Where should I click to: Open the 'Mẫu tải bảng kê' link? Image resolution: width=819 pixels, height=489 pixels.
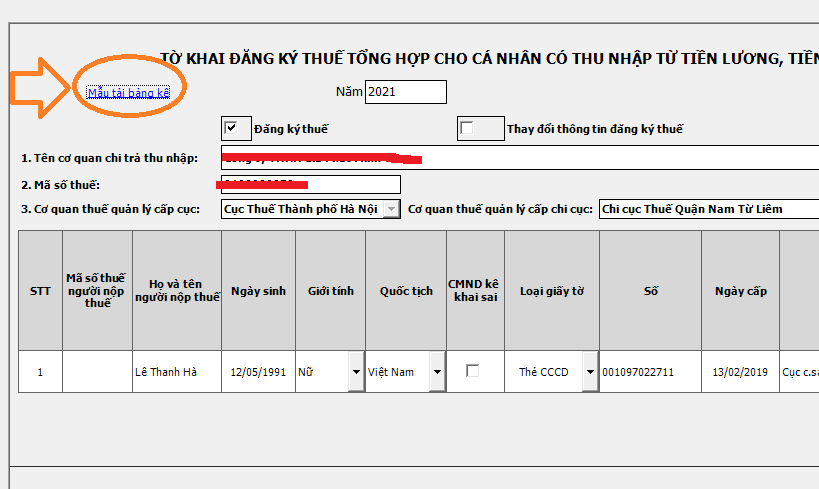128,93
